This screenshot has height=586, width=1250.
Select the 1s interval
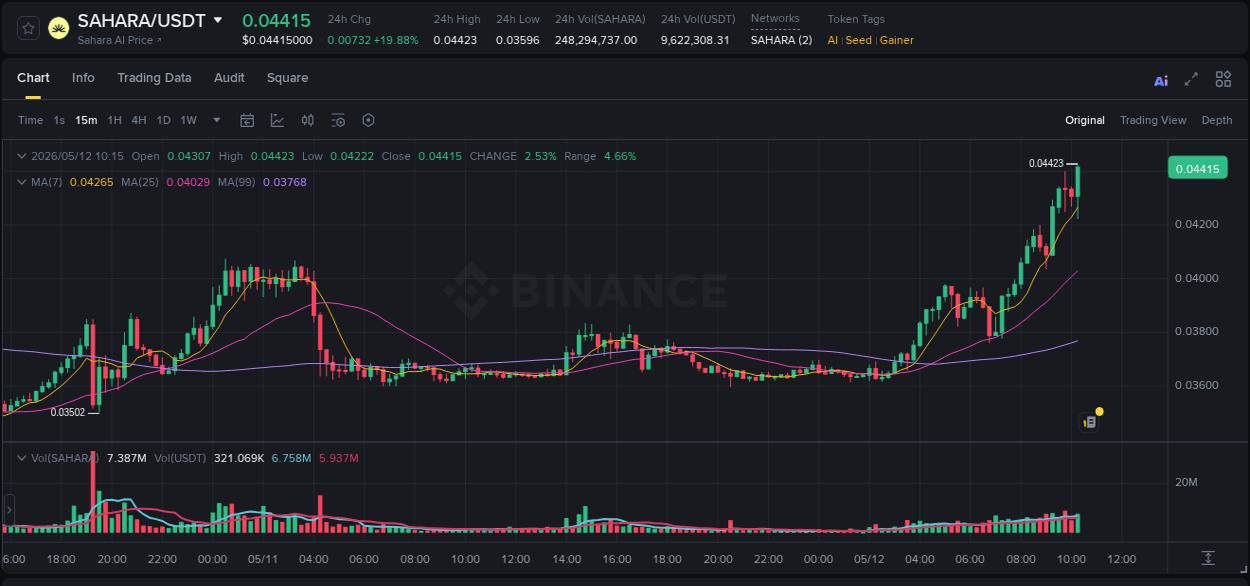click(59, 120)
